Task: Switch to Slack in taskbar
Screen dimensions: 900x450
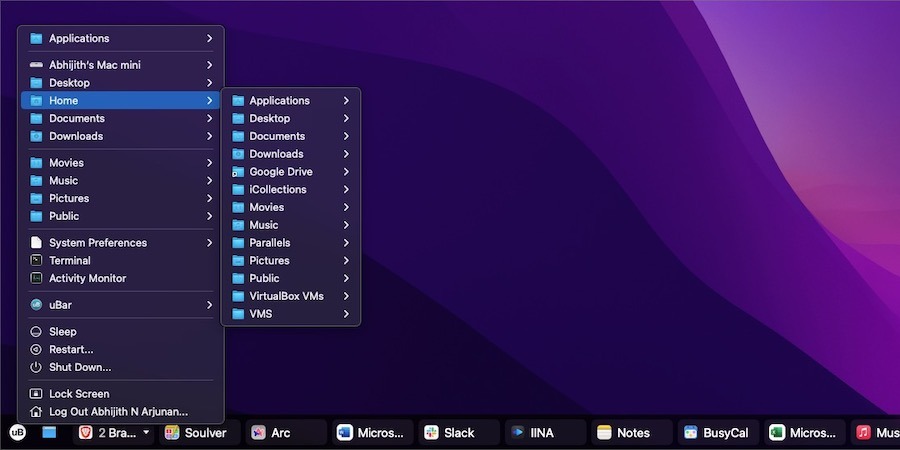Action: 459,433
